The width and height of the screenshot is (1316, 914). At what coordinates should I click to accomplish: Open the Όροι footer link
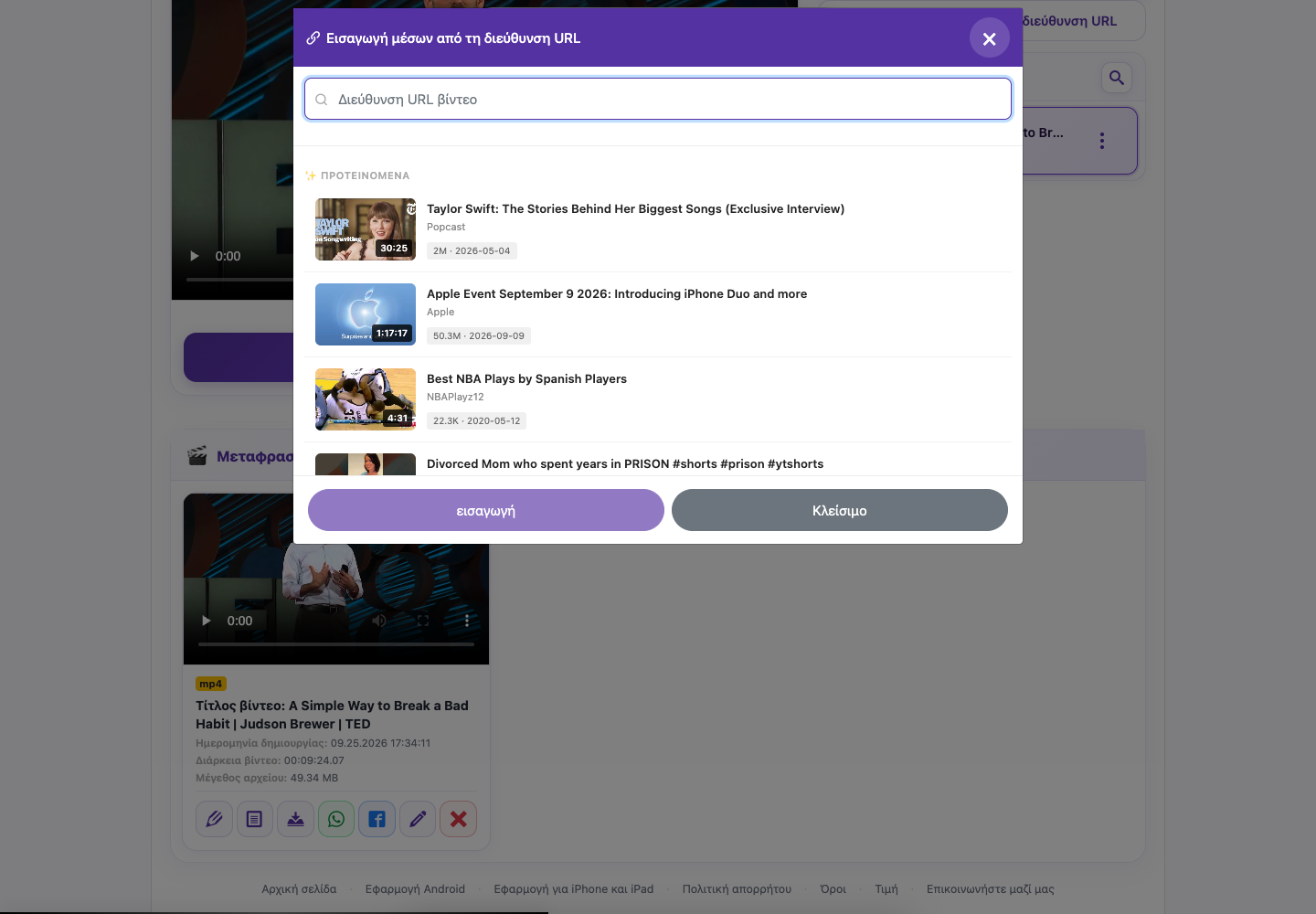[833, 888]
